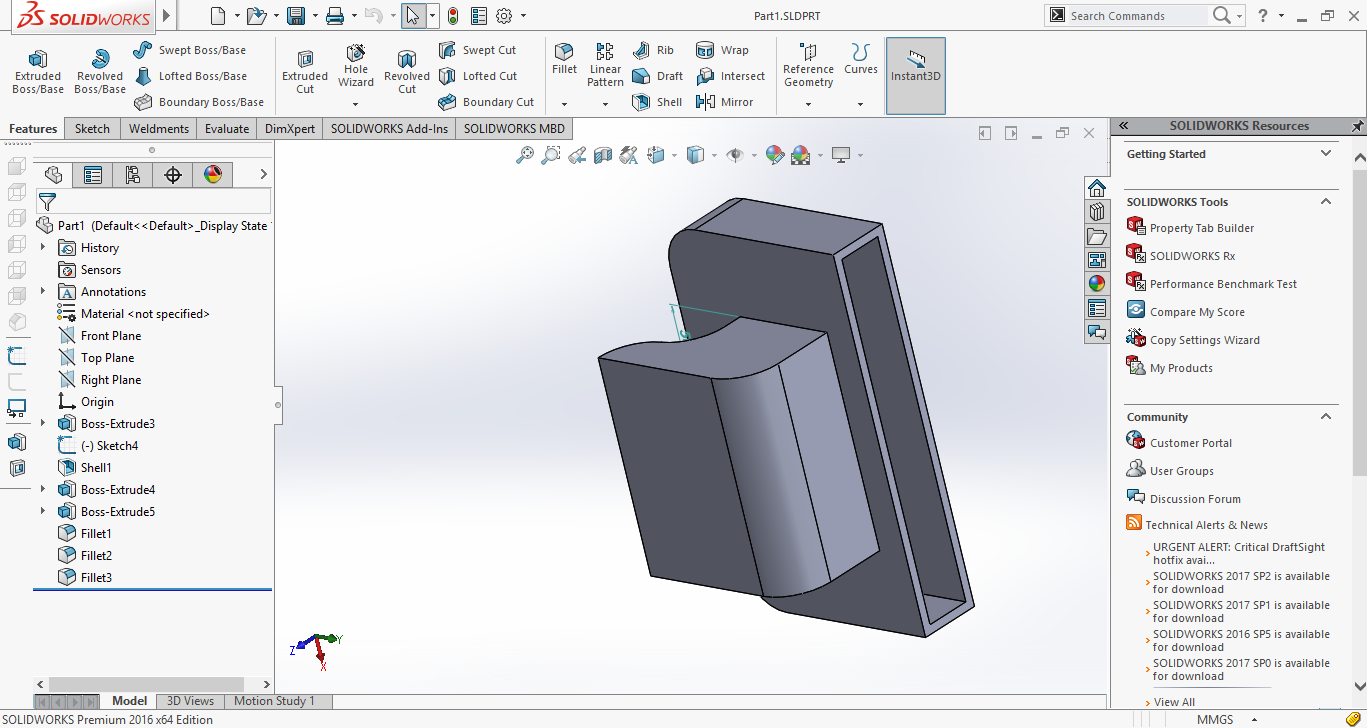Select the Rib feature tool

653,50
